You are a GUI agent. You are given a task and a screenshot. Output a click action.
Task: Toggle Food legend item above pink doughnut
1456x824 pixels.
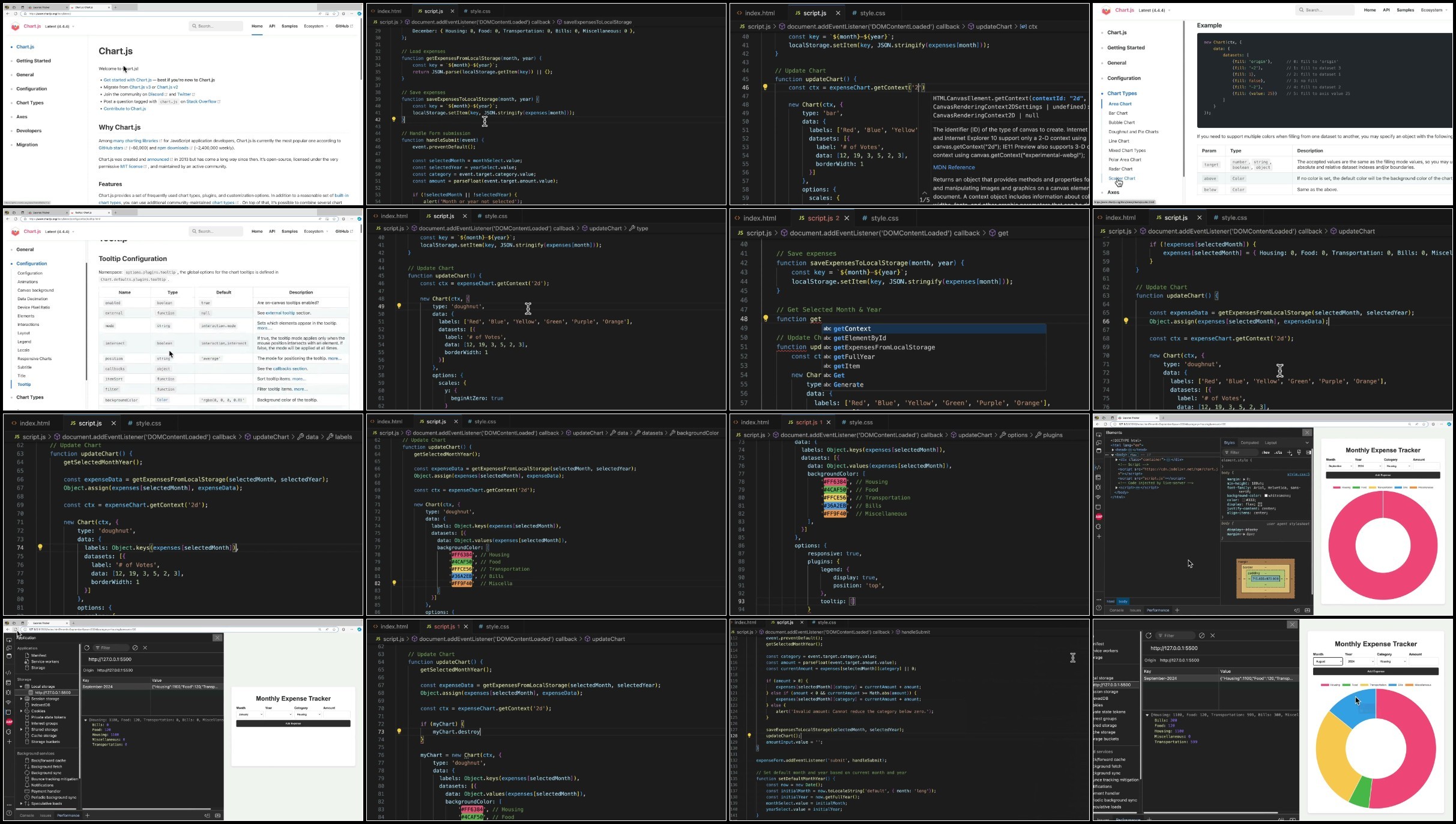tap(1360, 487)
